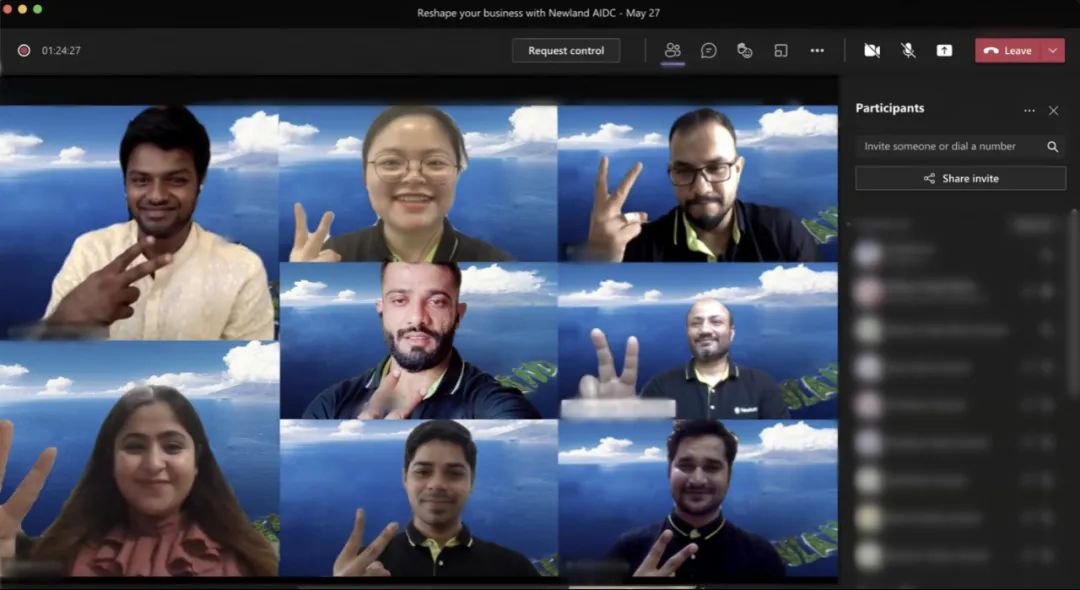The width and height of the screenshot is (1080, 590).
Task: Expand the Leave button dropdown arrow
Action: point(1053,50)
